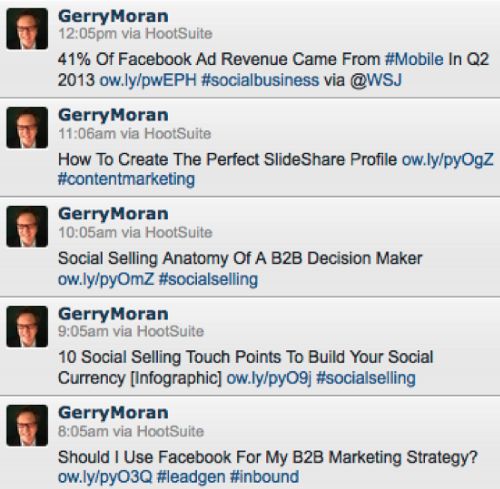Image resolution: width=500 pixels, height=489 pixels.
Task: Select the #Mobile hashtag
Action: 414,59
